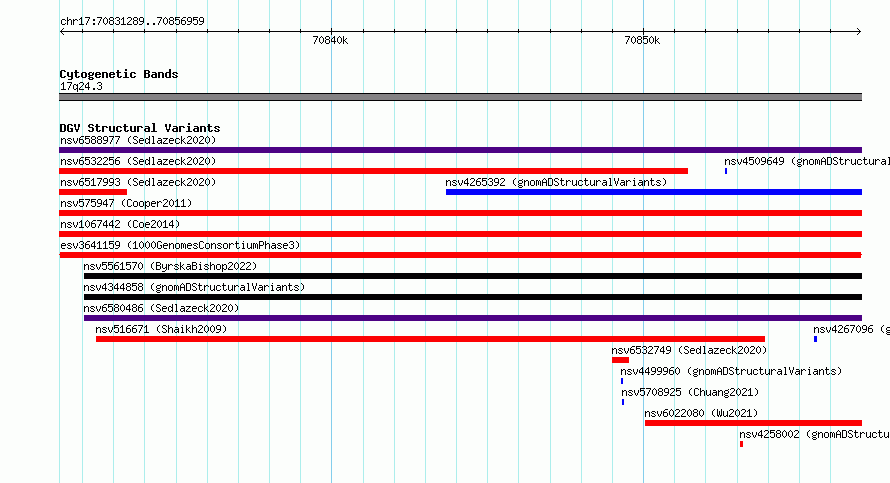The height and width of the screenshot is (483, 890).
Task: Click the black nsv4344858 variant bar
Action: point(473,297)
